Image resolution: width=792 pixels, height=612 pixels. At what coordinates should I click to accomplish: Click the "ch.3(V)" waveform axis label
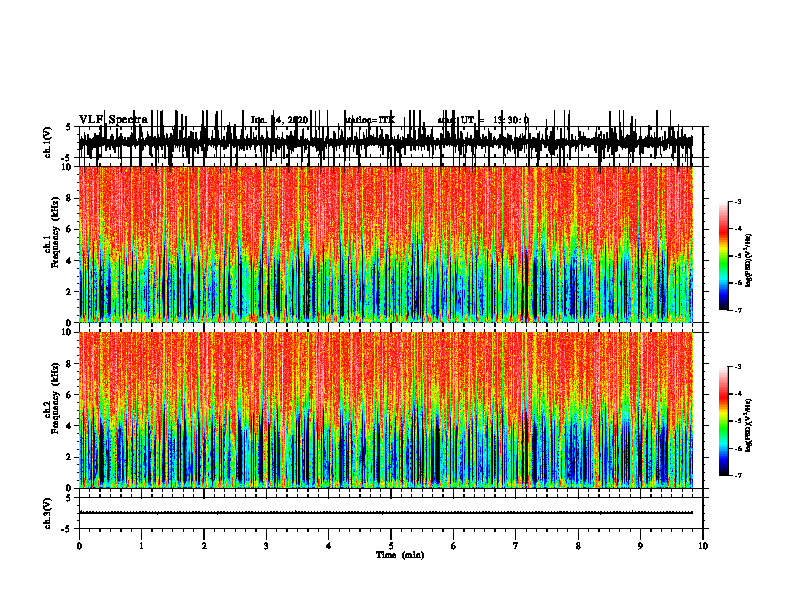[x=48, y=514]
